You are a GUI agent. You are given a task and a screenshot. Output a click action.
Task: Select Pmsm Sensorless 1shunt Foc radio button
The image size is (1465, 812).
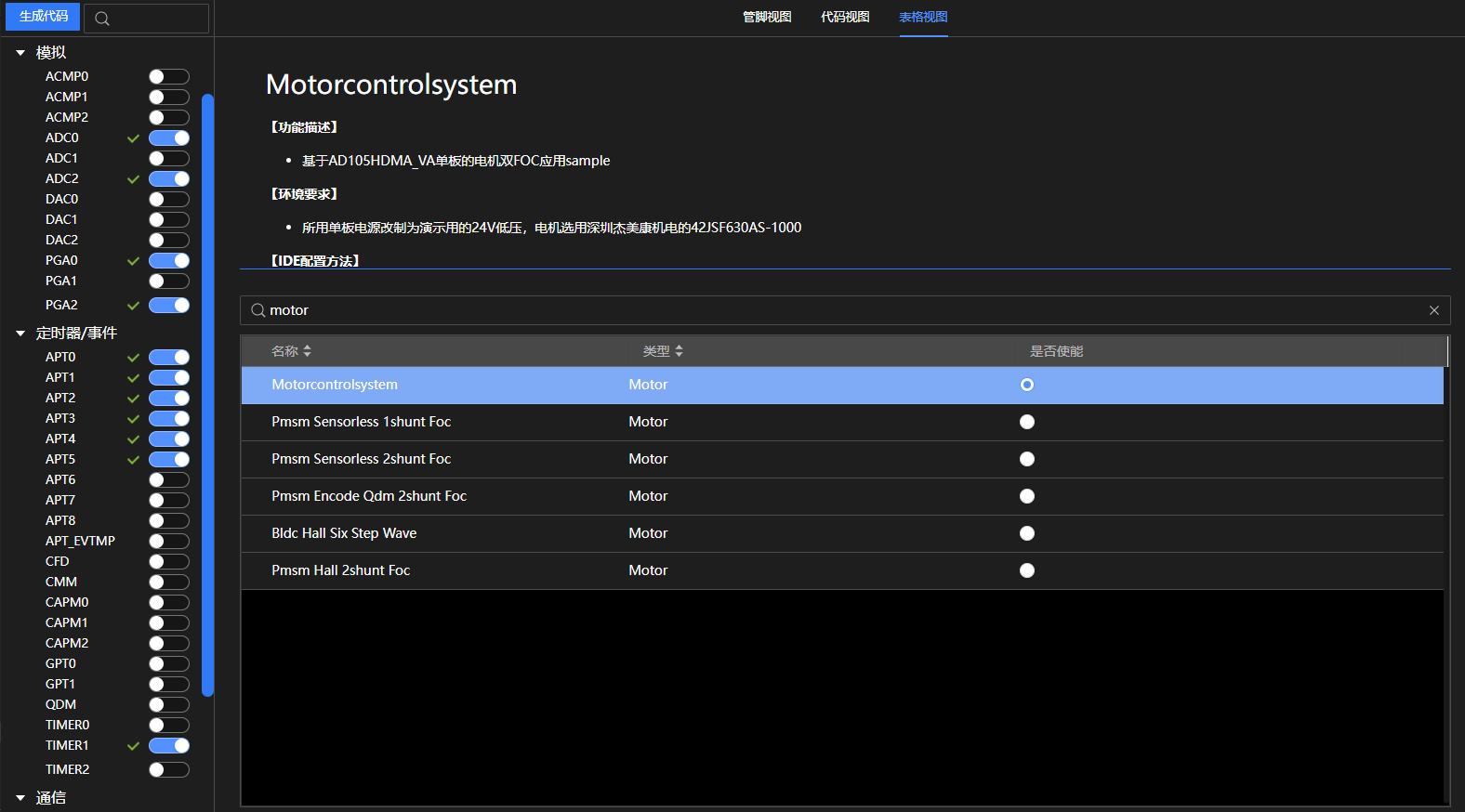coord(1026,422)
